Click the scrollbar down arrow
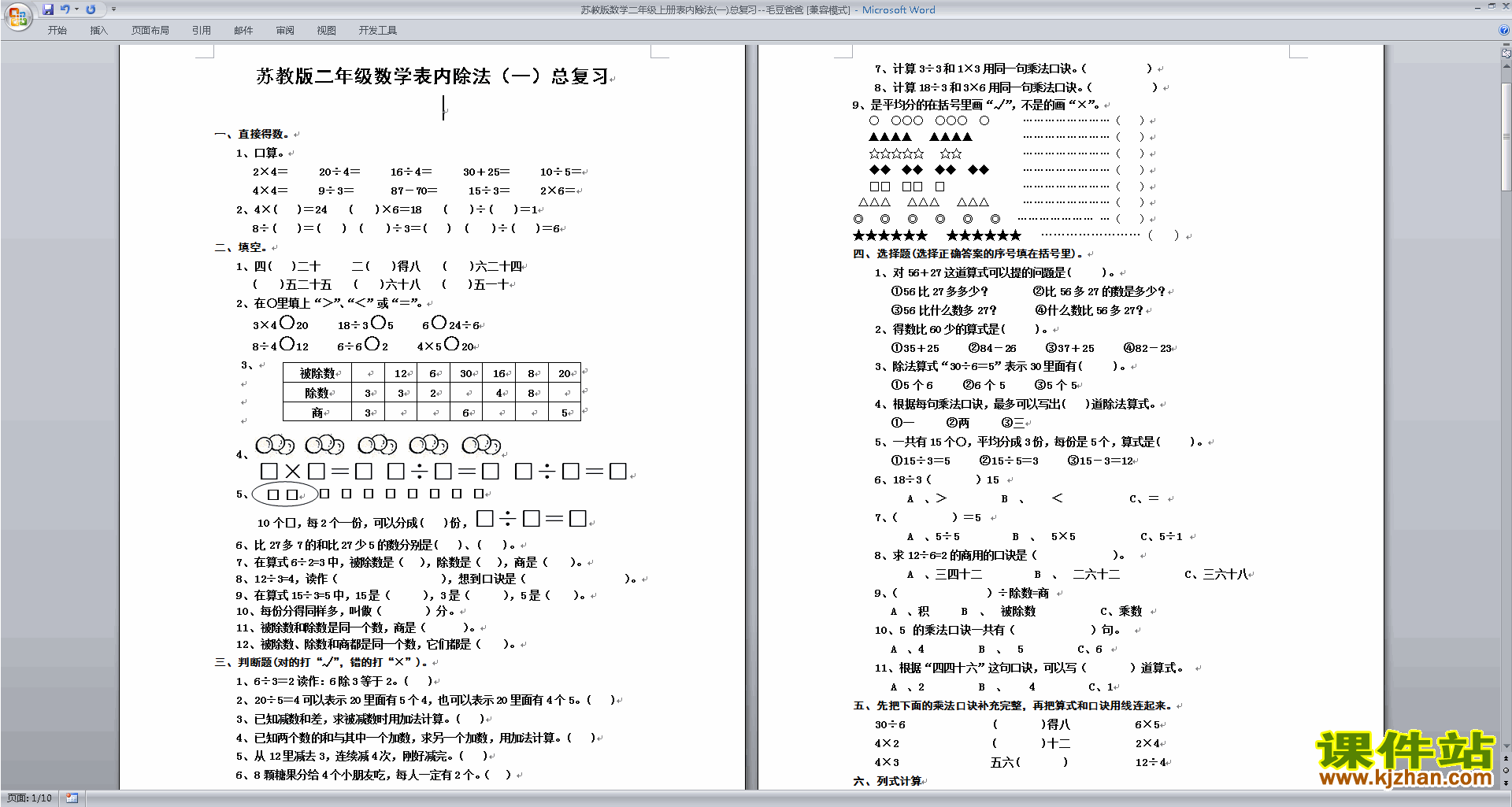1512x807 pixels. [x=1506, y=746]
